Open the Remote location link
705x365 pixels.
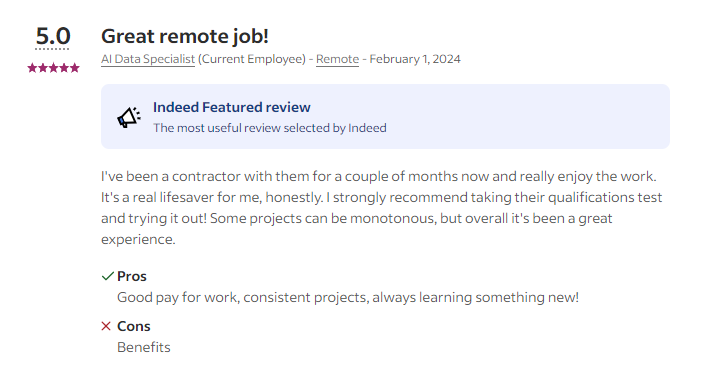pyautogui.click(x=337, y=59)
